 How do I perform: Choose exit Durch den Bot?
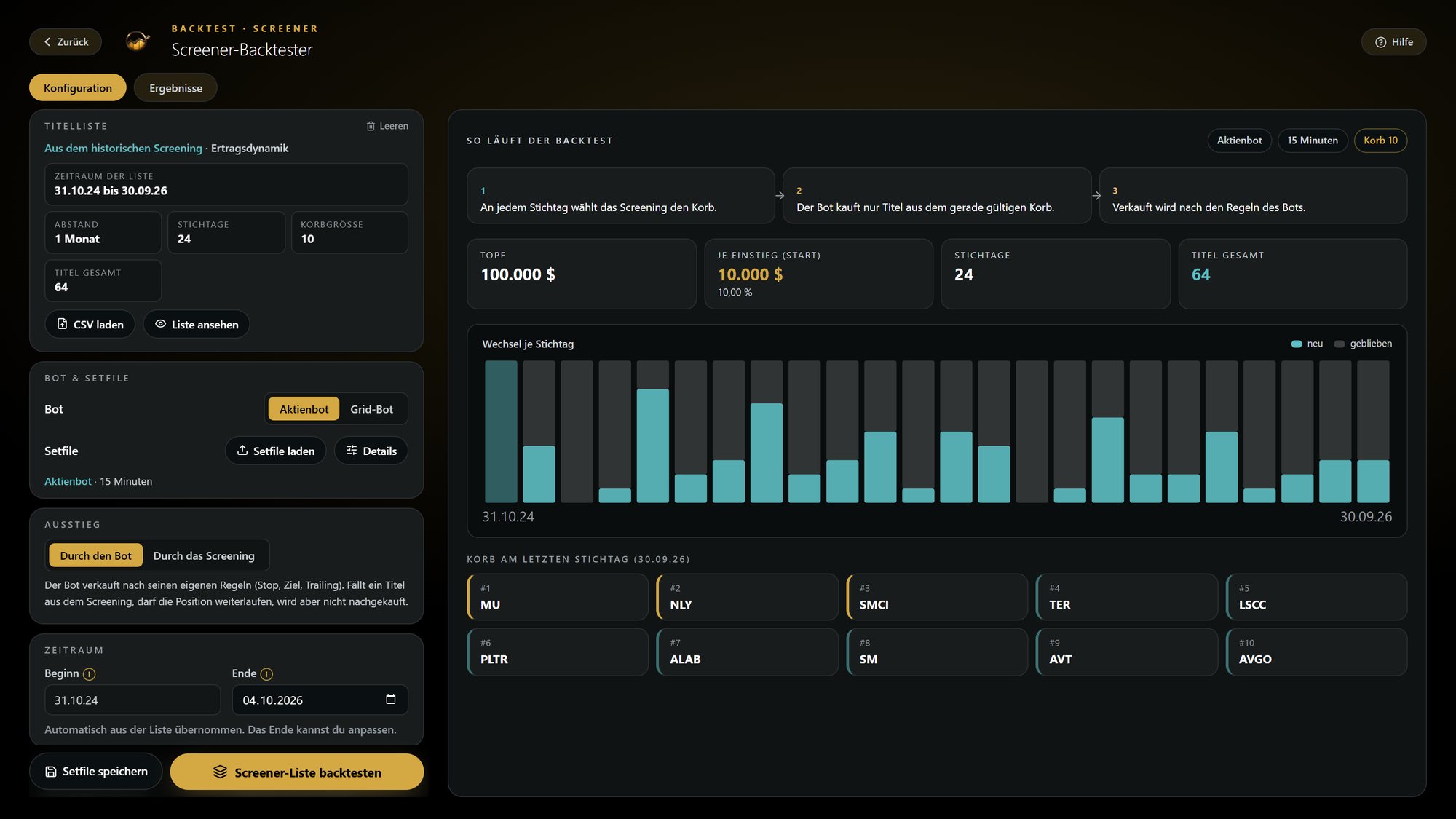click(x=95, y=555)
